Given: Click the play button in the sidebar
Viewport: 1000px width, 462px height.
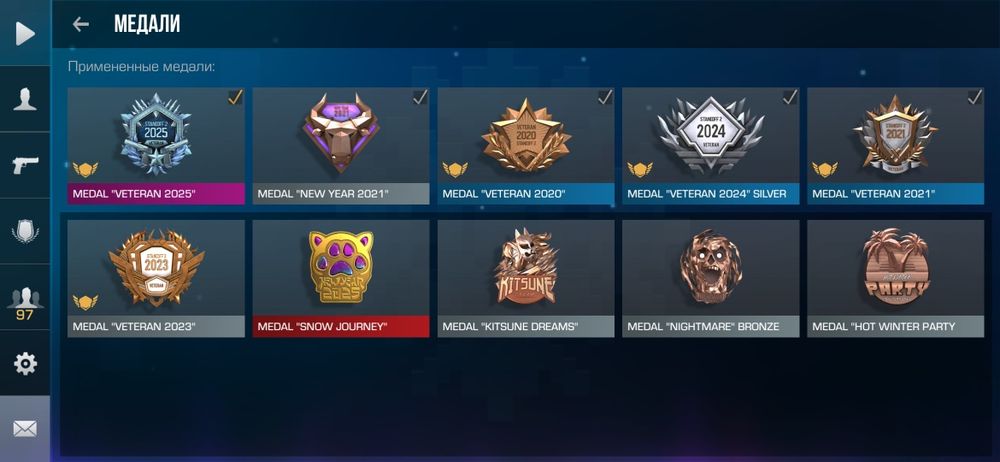Looking at the screenshot, I should 25,33.
